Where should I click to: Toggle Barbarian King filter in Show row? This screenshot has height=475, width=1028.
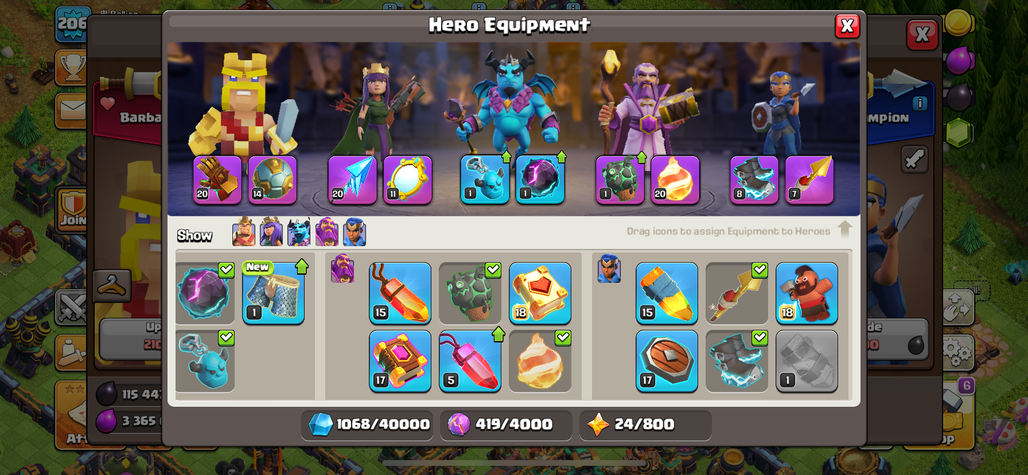tap(243, 232)
